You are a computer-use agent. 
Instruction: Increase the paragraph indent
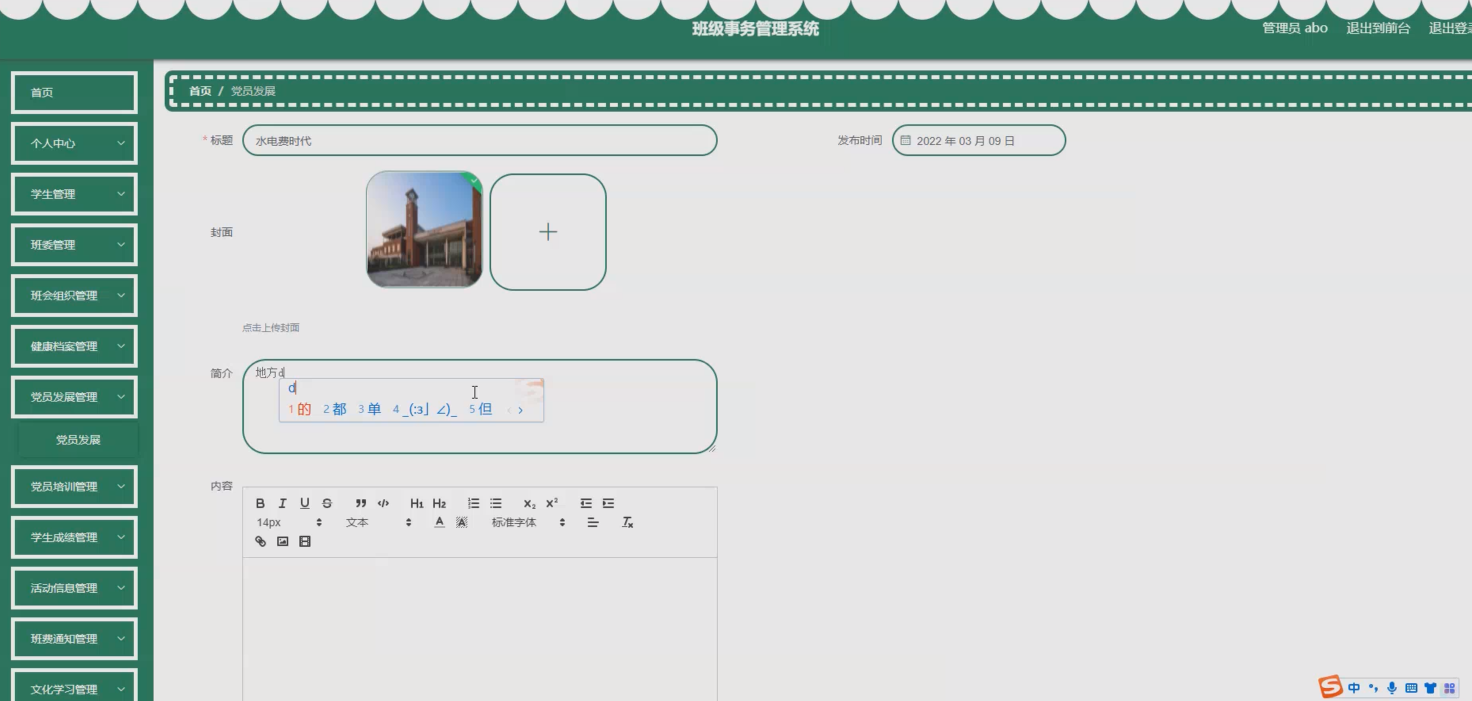tap(608, 503)
